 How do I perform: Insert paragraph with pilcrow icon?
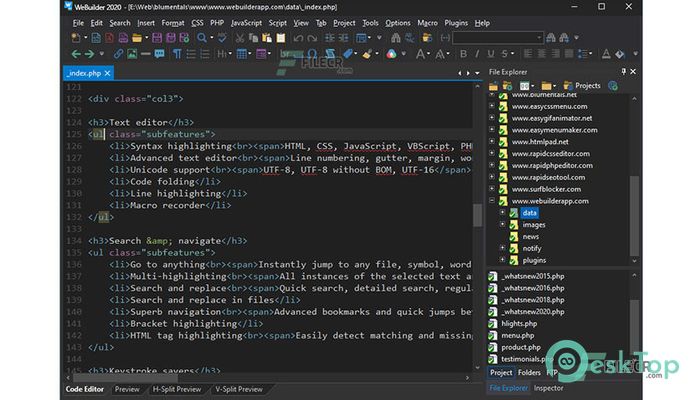pyautogui.click(x=177, y=54)
